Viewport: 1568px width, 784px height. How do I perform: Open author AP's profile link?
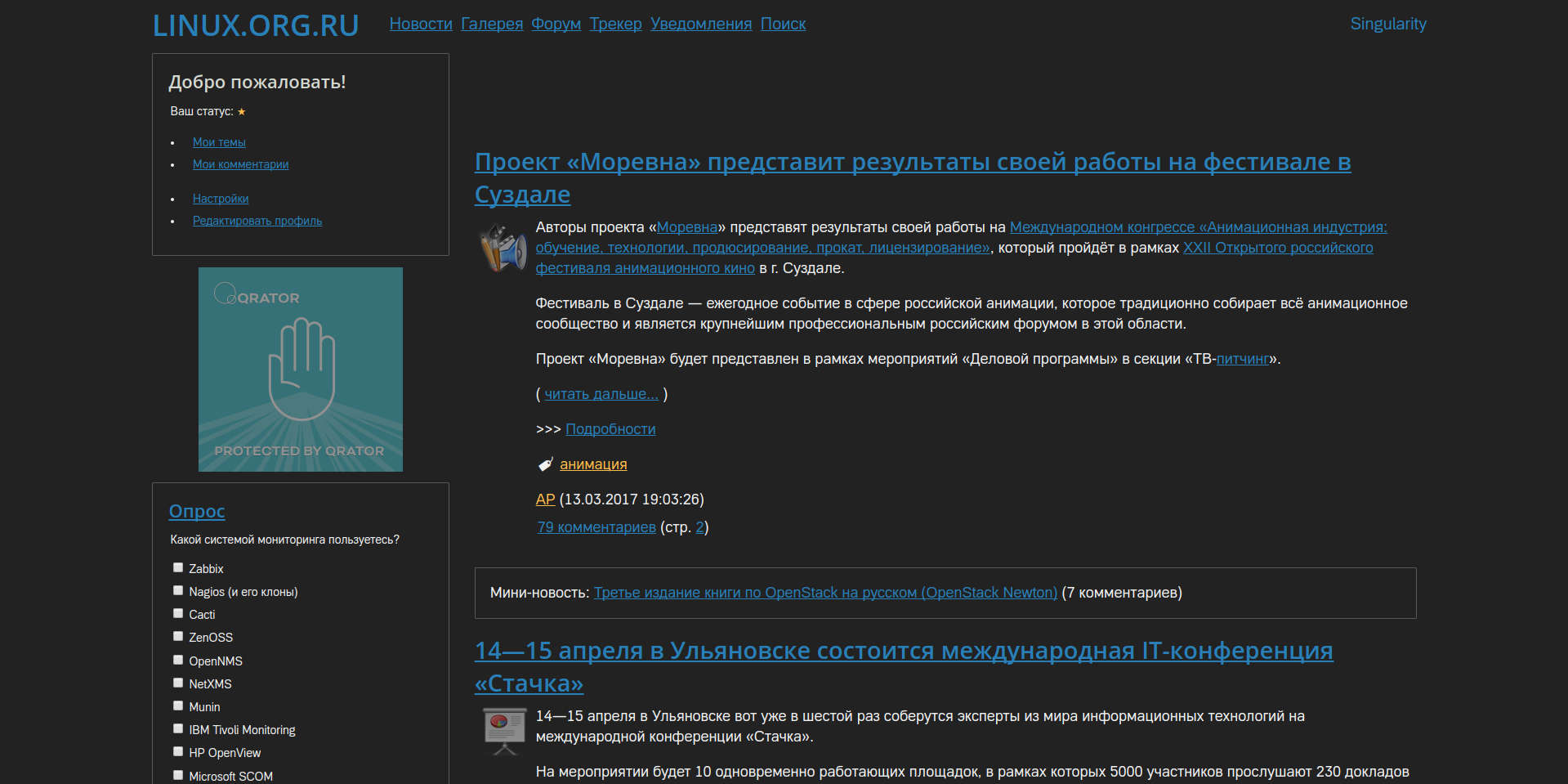coord(545,500)
